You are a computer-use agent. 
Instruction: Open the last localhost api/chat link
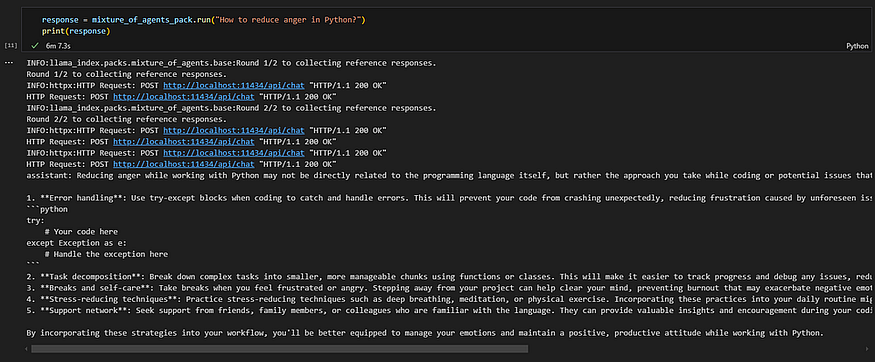pos(184,164)
